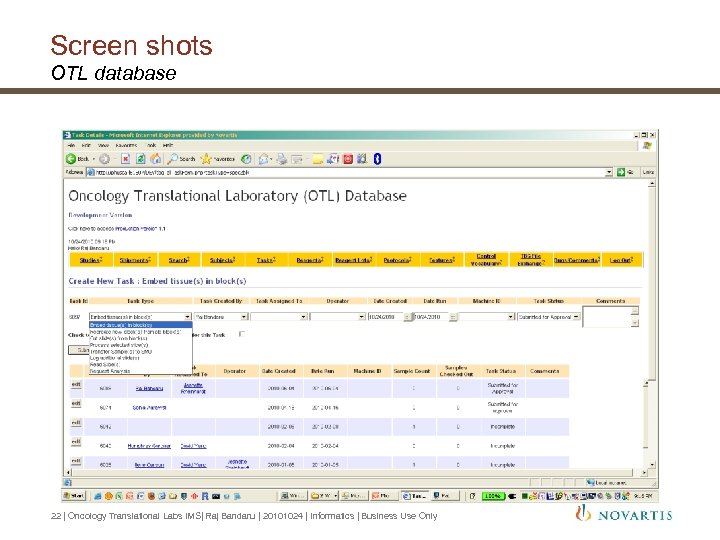
Task: Print the page using the printer icon
Action: click(281, 159)
